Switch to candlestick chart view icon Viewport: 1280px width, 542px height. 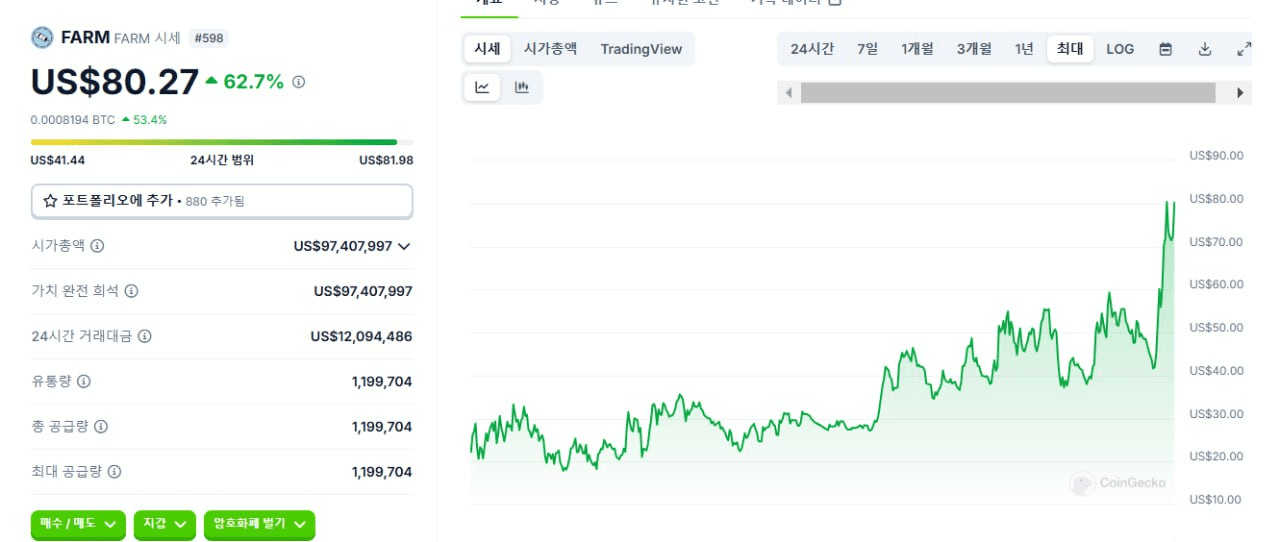coord(521,88)
